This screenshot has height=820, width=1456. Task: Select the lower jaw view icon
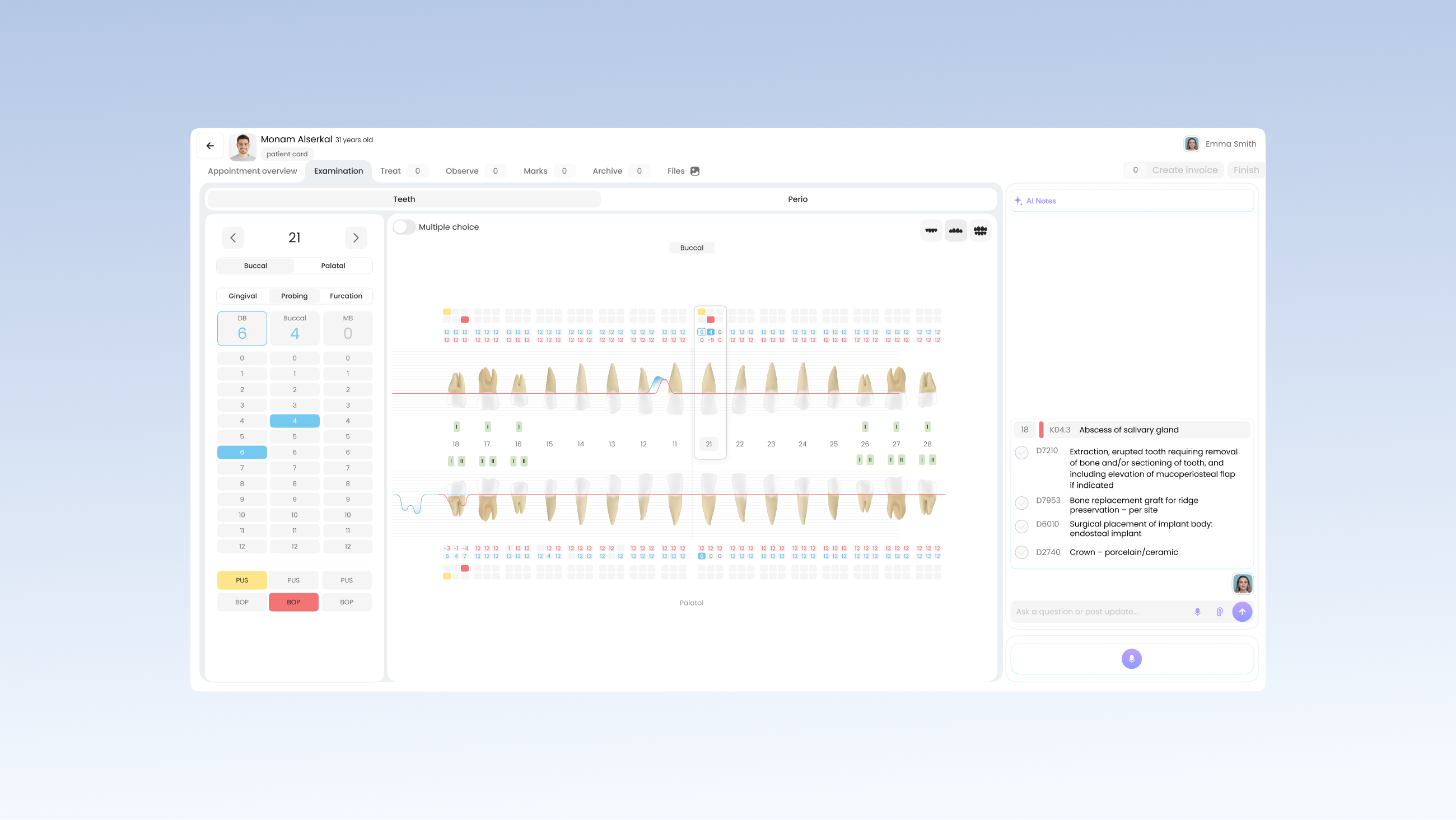956,231
